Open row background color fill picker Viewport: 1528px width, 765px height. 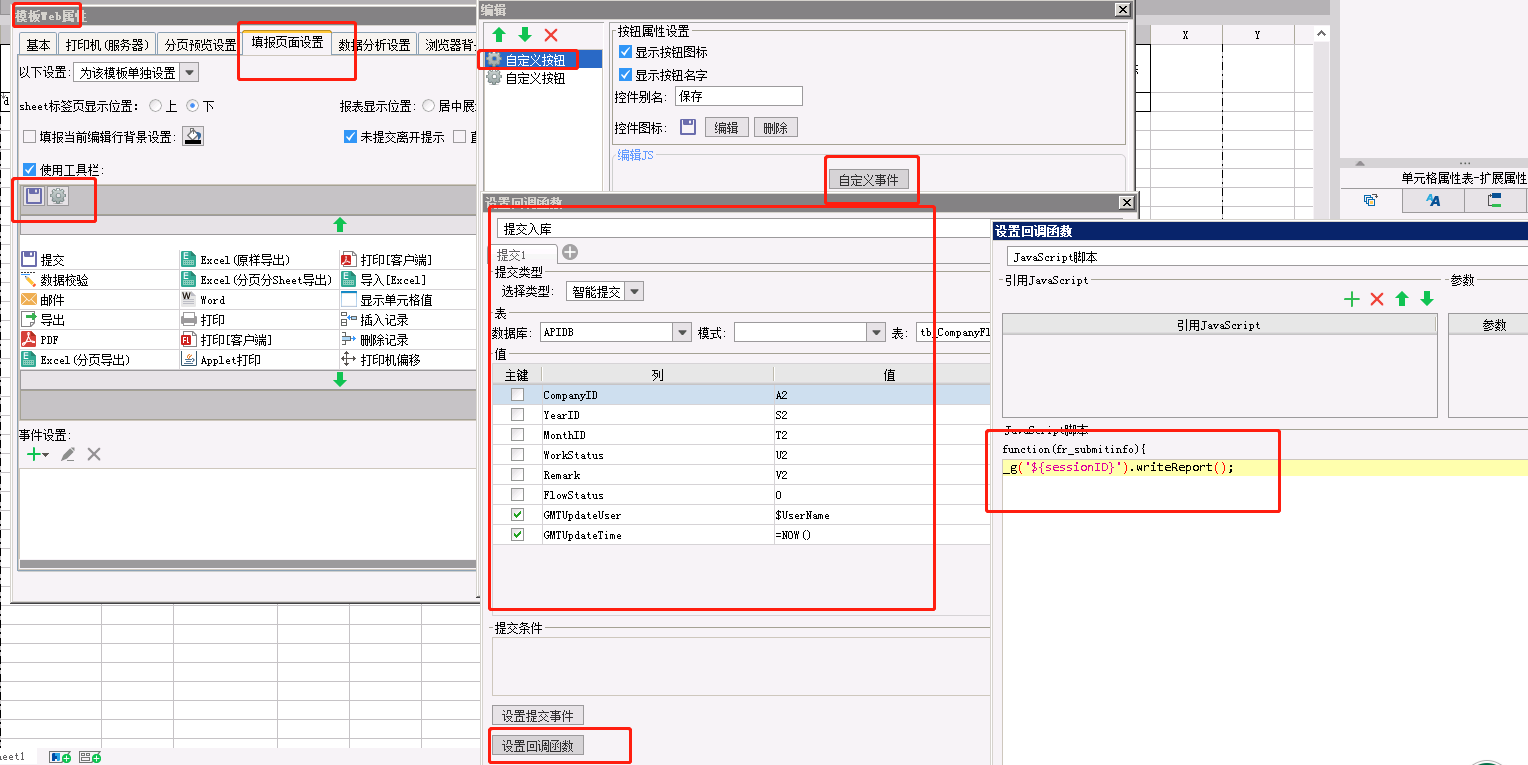[x=193, y=137]
